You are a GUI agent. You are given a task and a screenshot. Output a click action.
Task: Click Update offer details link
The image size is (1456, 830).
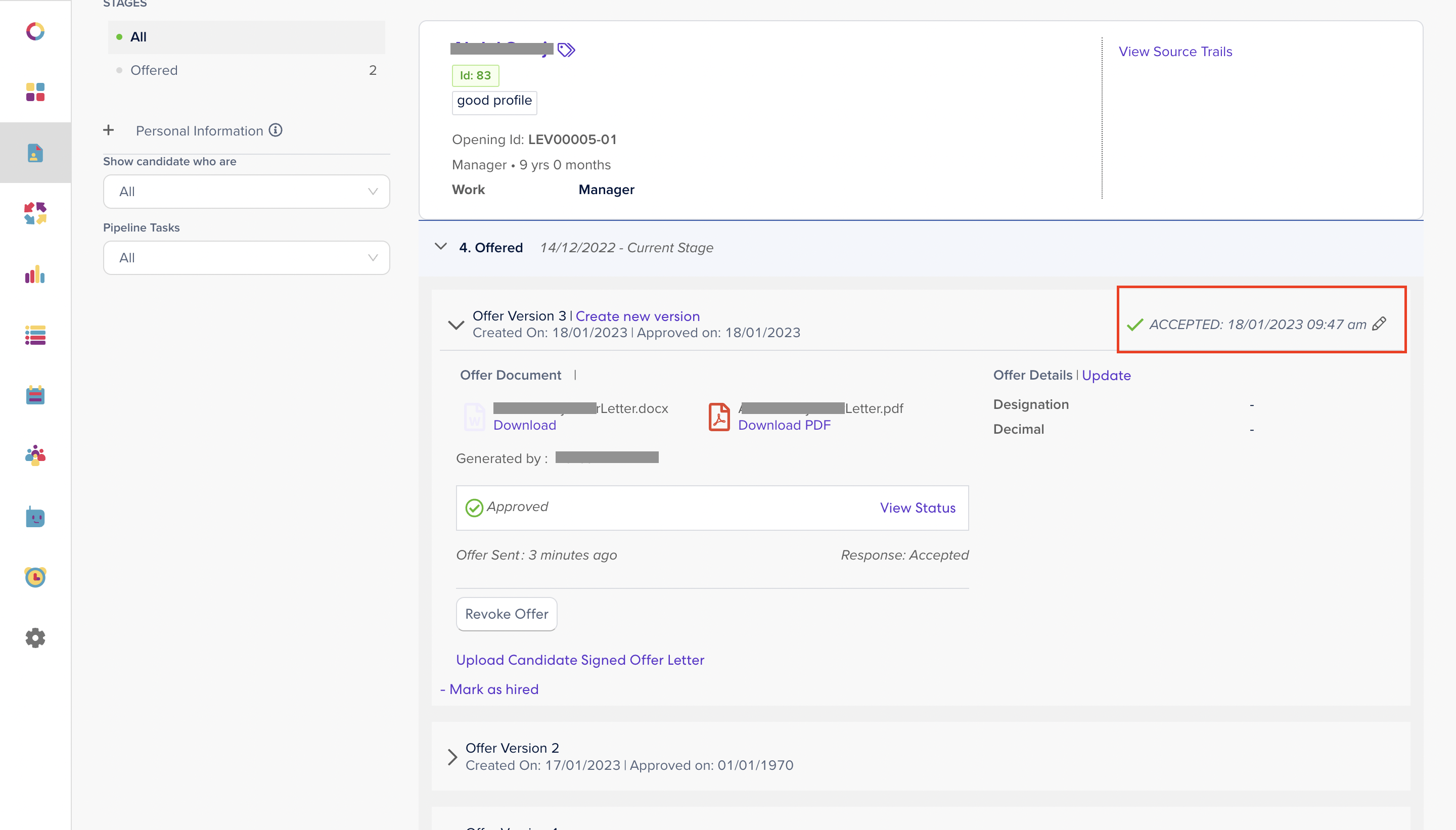click(1107, 375)
